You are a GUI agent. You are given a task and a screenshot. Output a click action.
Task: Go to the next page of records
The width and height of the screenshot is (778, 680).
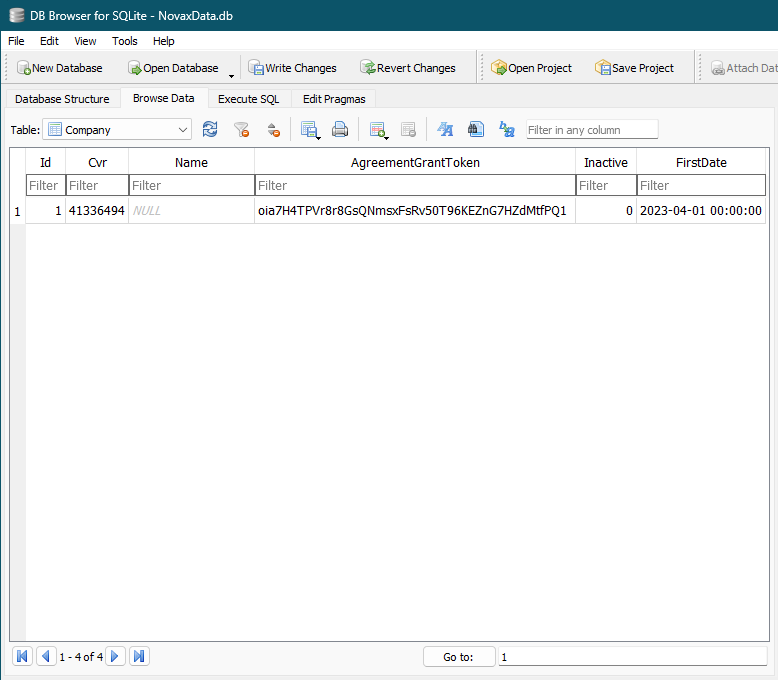tap(115, 656)
